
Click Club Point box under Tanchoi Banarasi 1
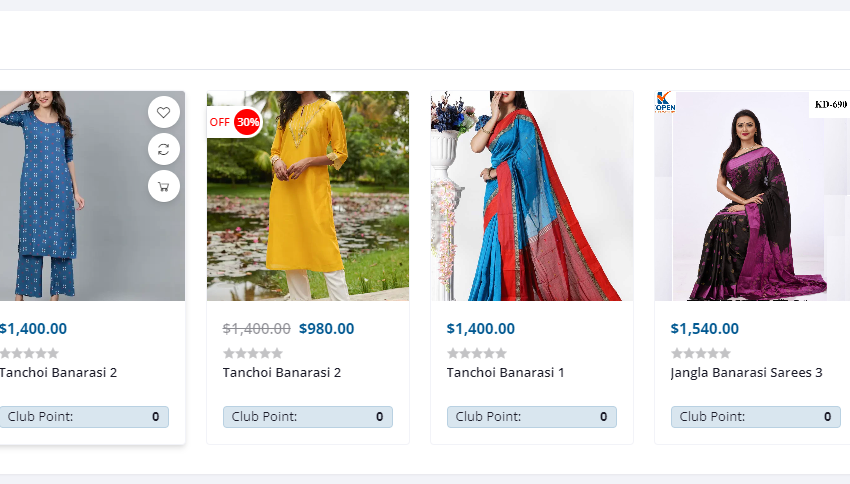532,417
